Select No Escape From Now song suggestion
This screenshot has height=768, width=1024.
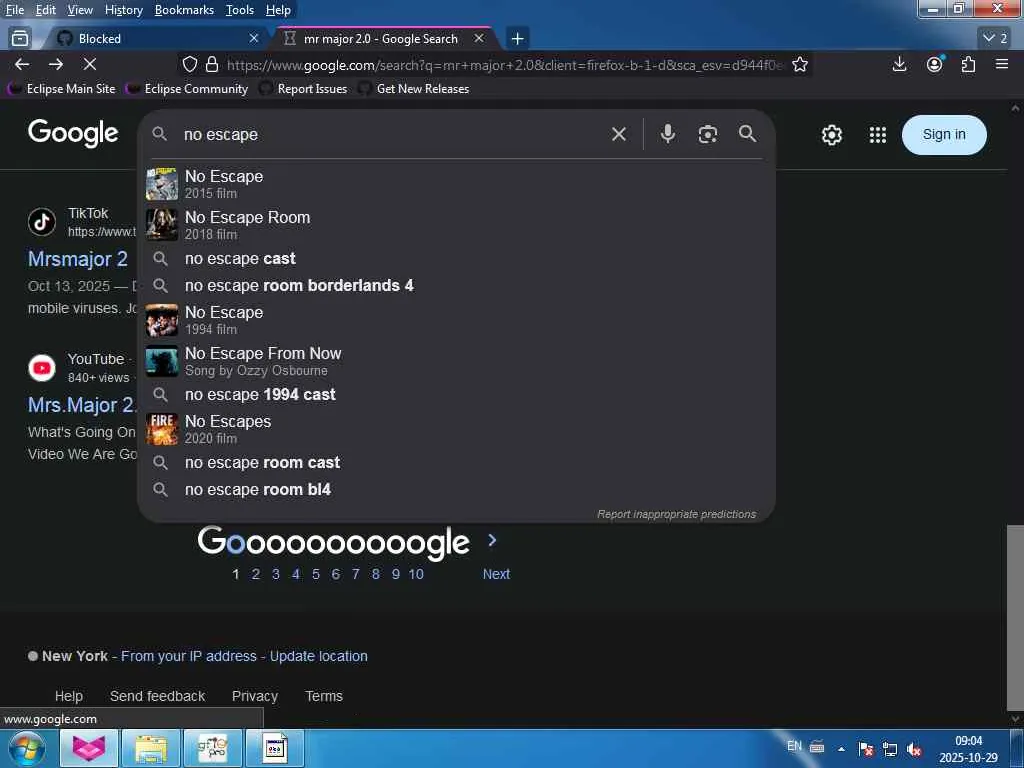point(456,361)
